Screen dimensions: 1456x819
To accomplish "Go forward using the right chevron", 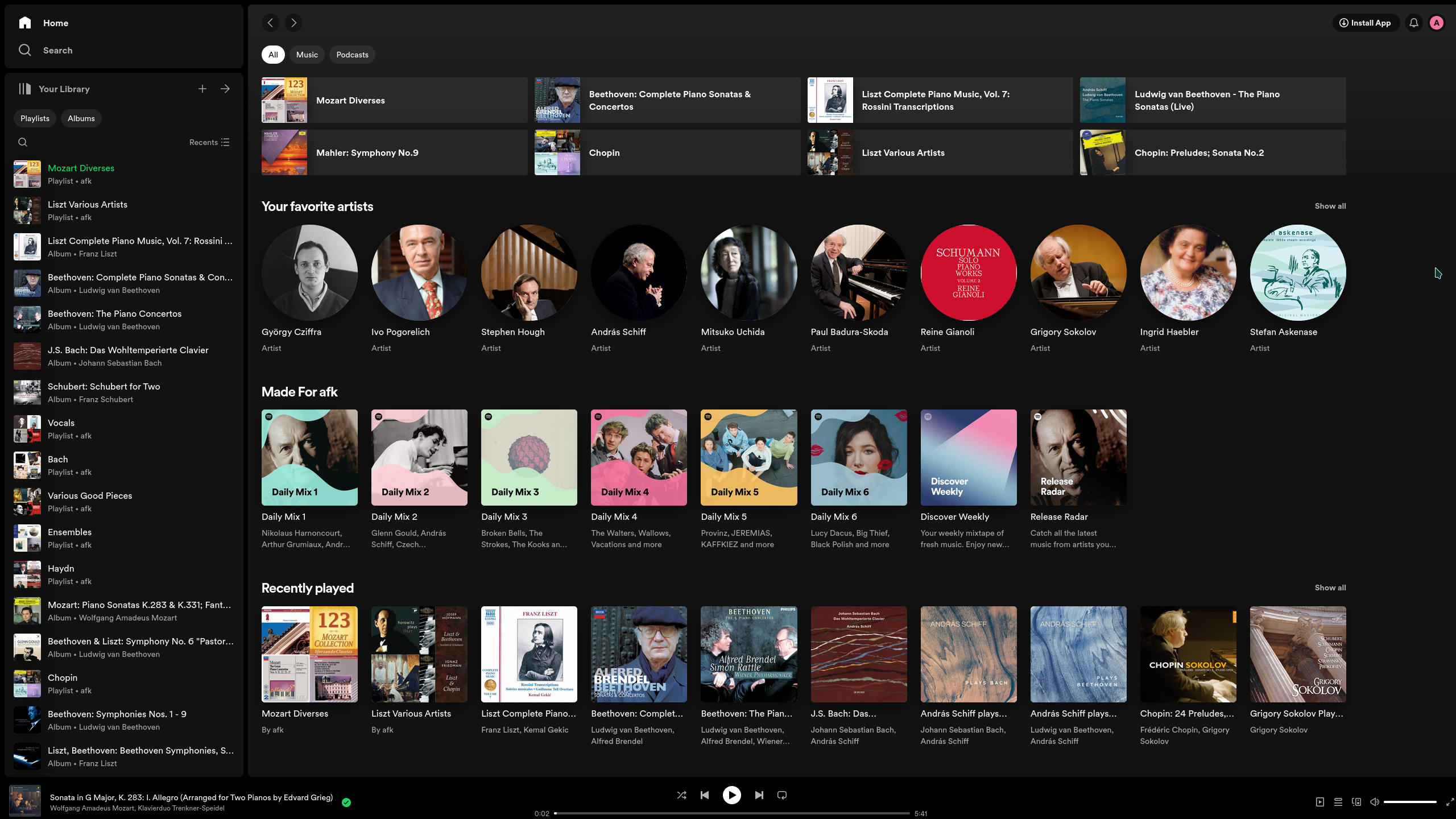I will tap(293, 23).
